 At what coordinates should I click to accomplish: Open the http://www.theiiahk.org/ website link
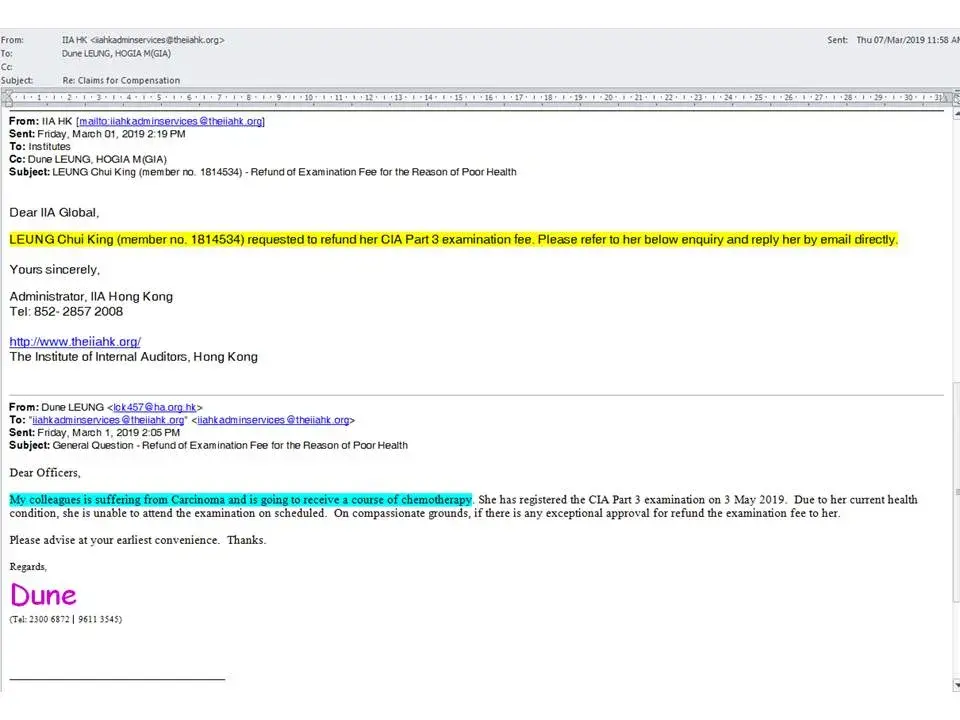(x=75, y=342)
